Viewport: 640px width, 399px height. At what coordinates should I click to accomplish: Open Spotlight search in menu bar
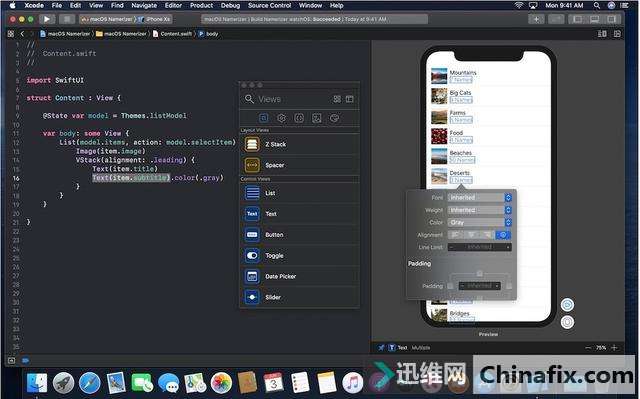click(597, 5)
